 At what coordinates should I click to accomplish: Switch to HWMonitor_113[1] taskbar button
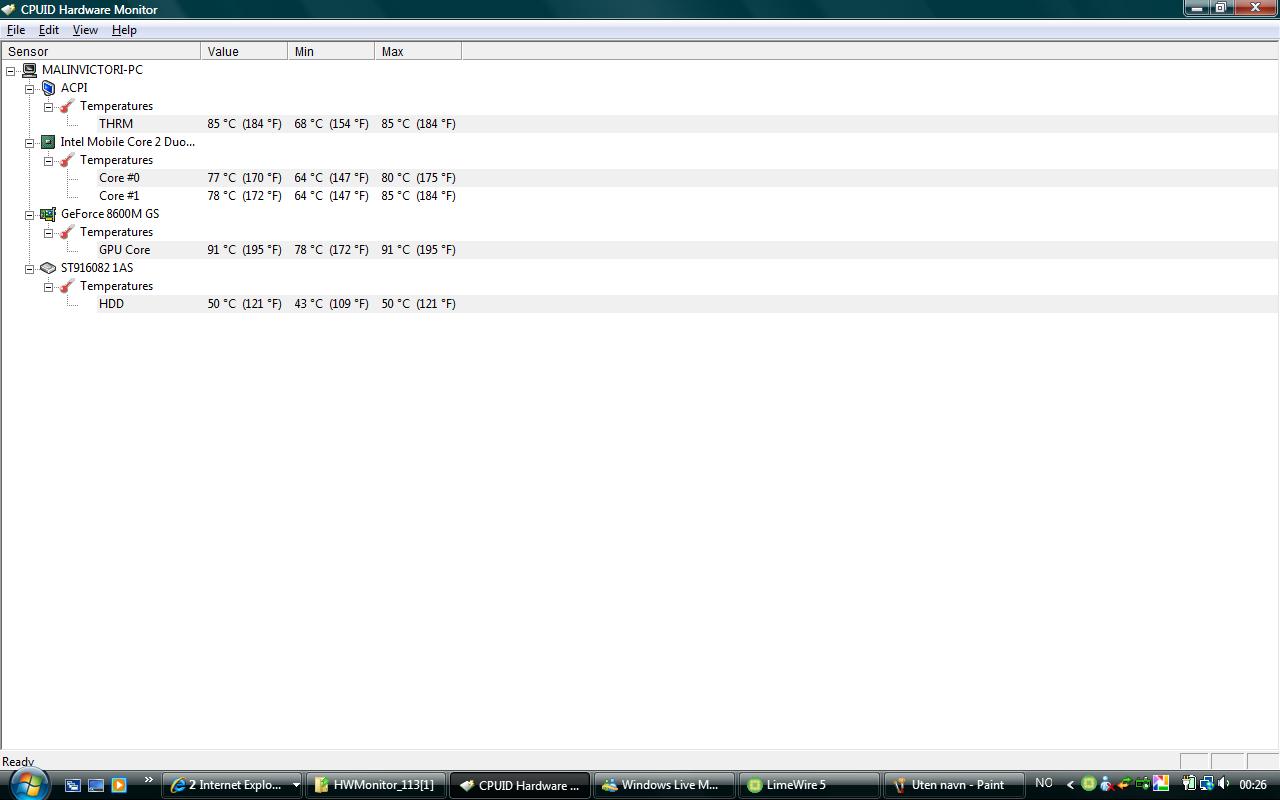pos(376,785)
